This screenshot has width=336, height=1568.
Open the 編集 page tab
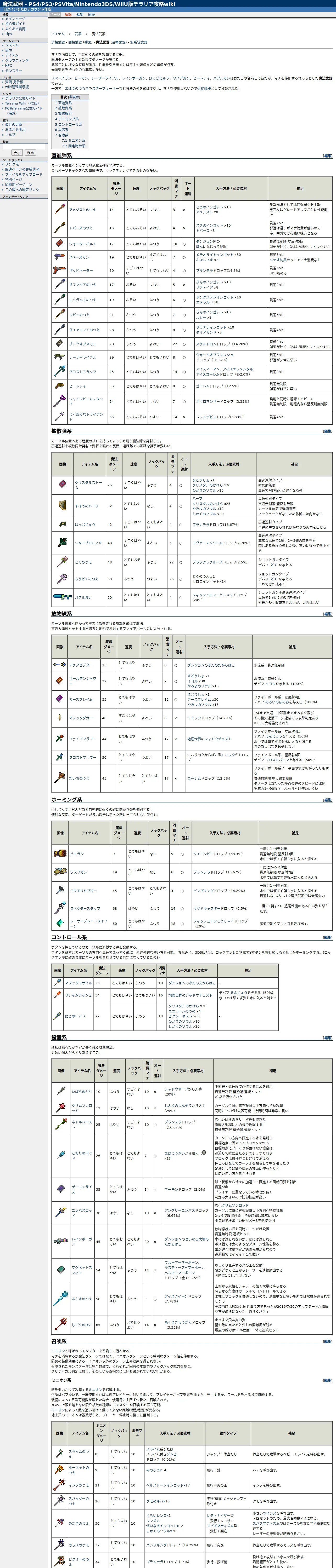(x=79, y=14)
